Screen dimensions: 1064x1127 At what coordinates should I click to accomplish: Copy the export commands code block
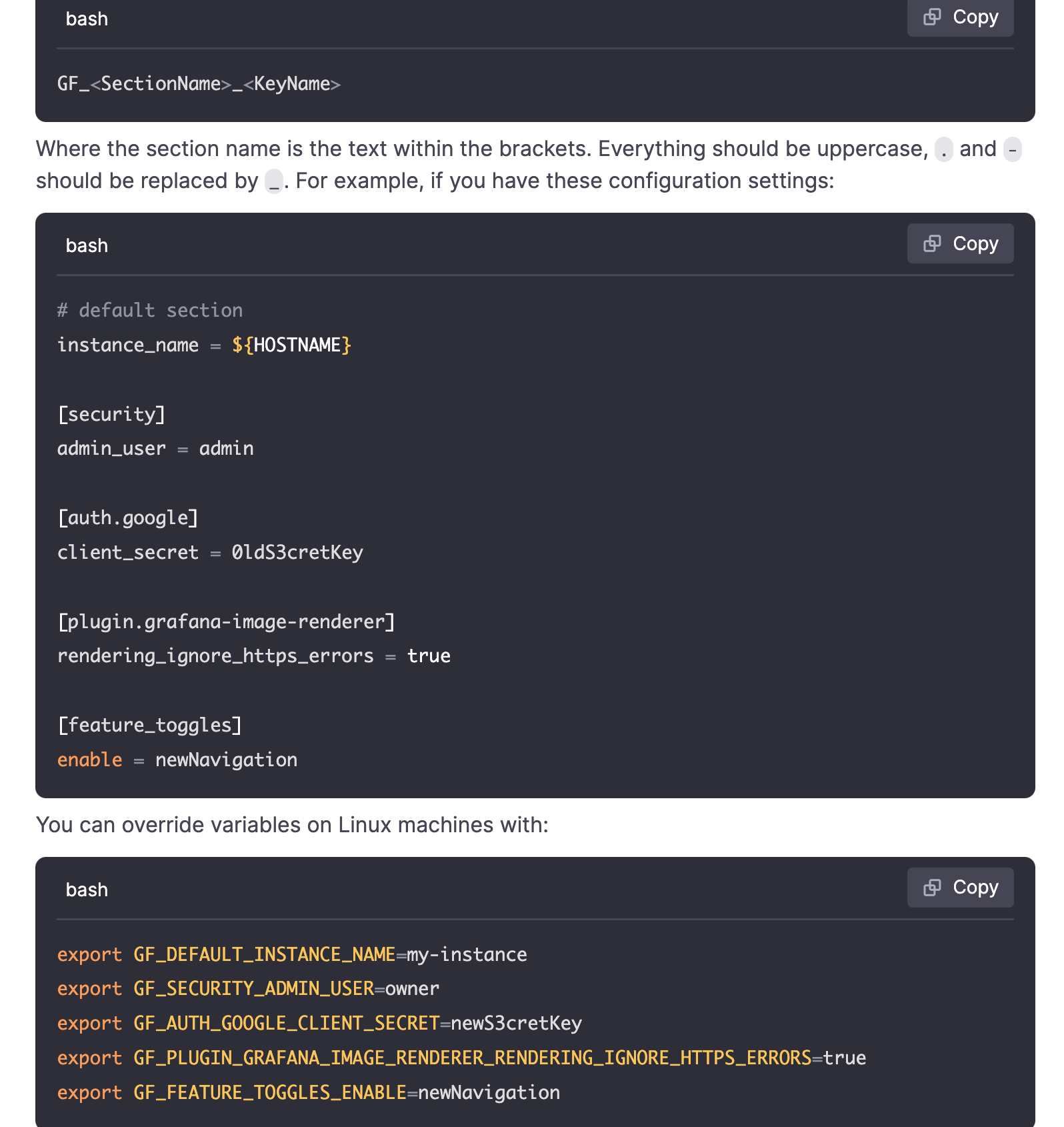(960, 888)
